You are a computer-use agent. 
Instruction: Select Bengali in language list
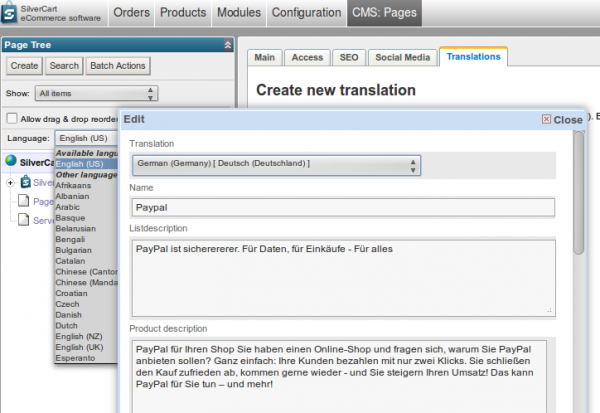pos(86,239)
